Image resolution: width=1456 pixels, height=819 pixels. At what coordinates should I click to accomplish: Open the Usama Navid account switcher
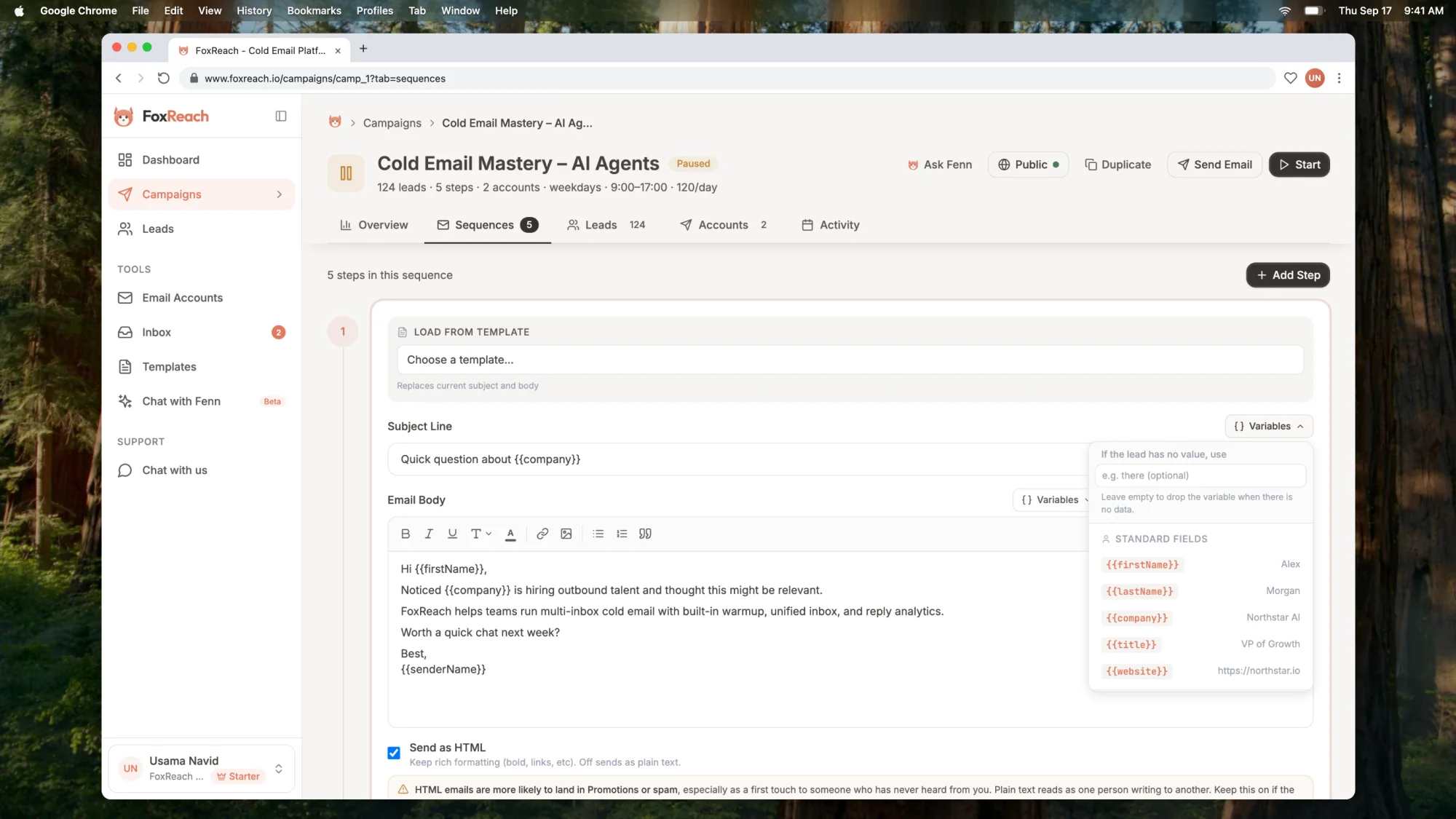[201, 768]
